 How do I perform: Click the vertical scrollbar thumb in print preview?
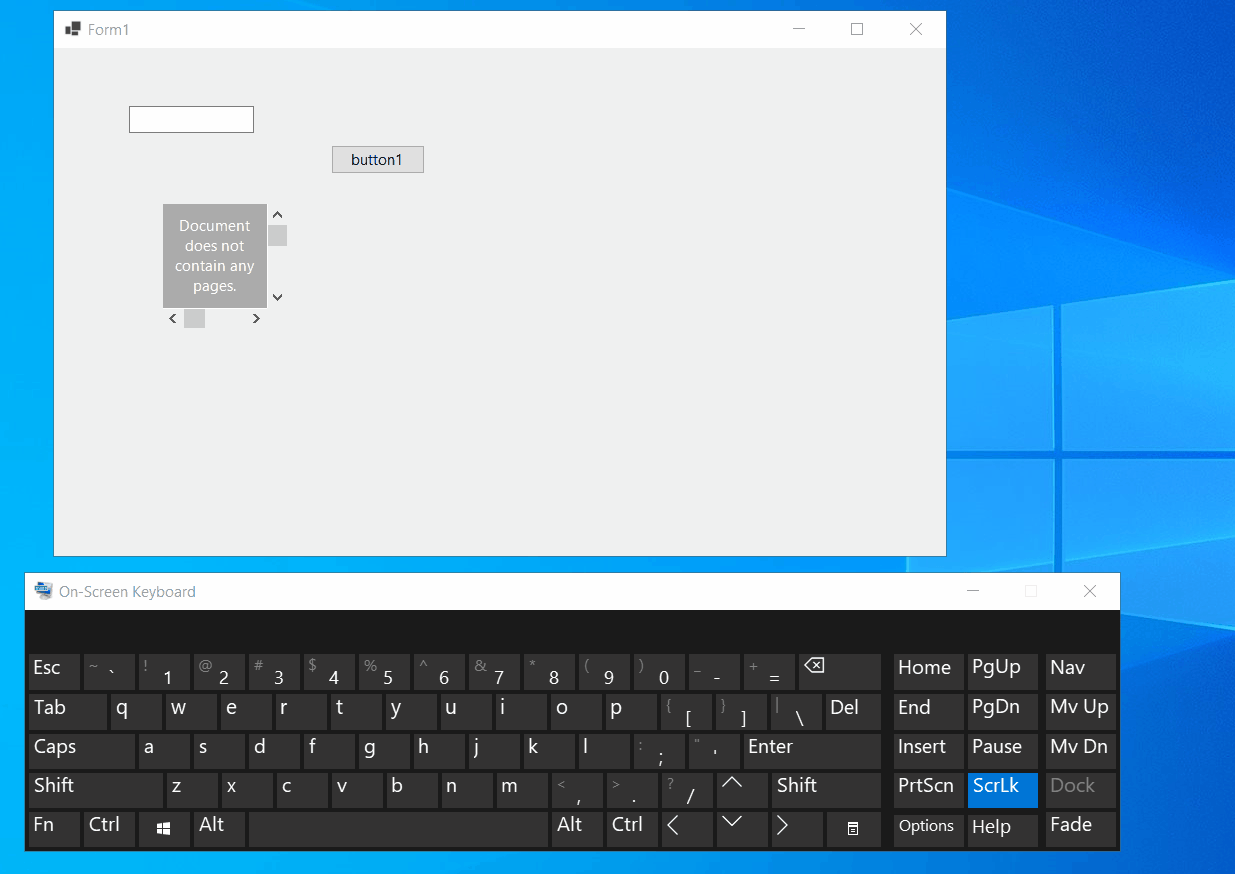[278, 236]
